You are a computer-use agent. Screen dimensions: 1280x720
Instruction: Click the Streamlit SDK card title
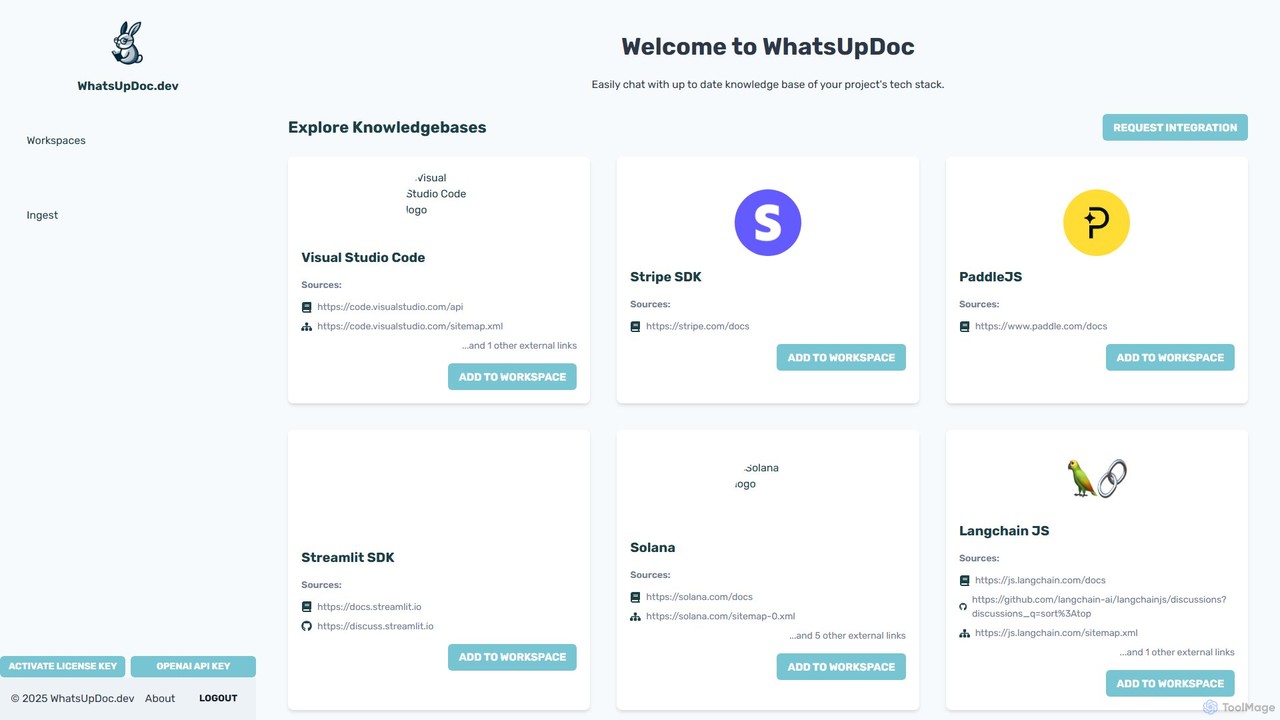[x=348, y=557]
